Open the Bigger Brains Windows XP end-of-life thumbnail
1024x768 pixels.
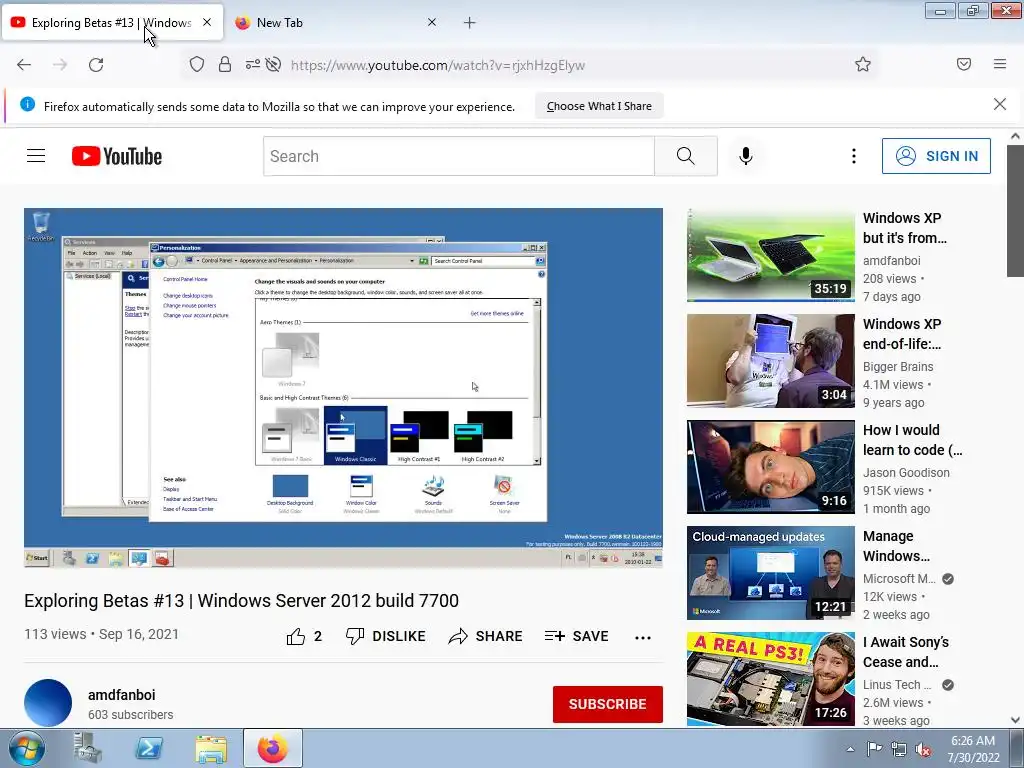(771, 360)
